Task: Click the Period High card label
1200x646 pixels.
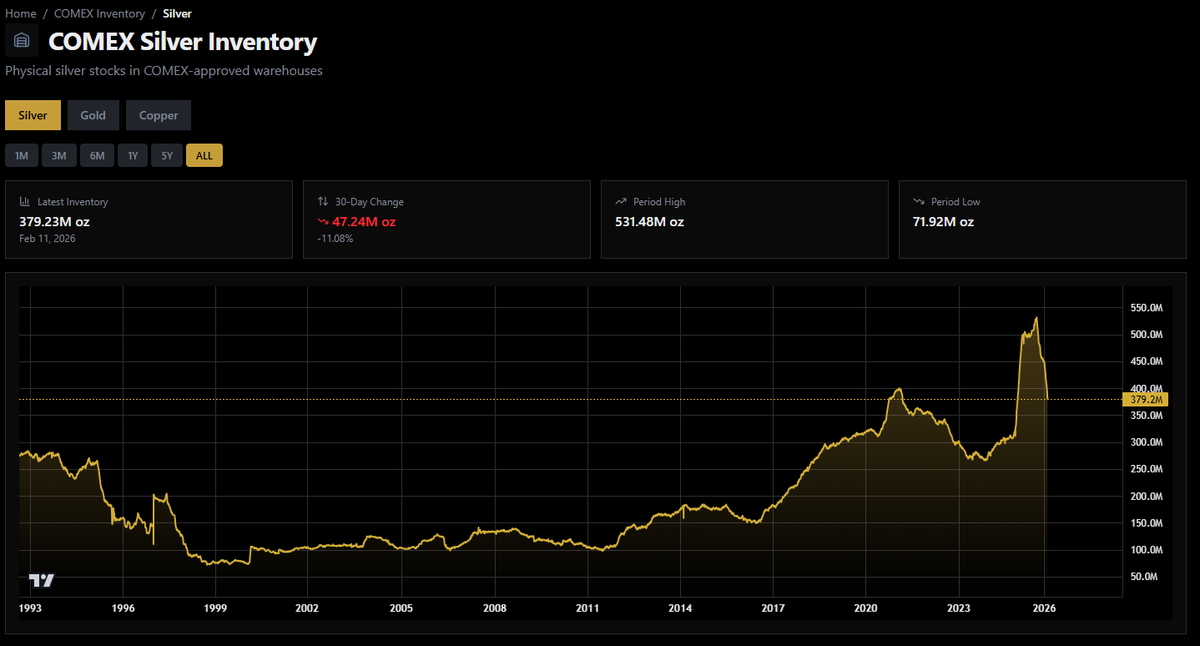Action: tap(659, 202)
